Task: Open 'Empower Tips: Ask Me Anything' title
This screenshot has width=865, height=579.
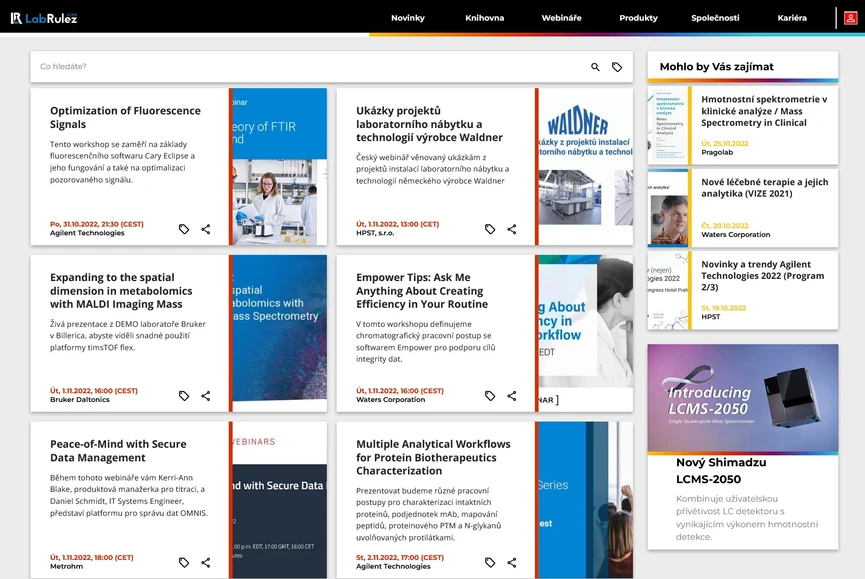Action: pyautogui.click(x=421, y=291)
